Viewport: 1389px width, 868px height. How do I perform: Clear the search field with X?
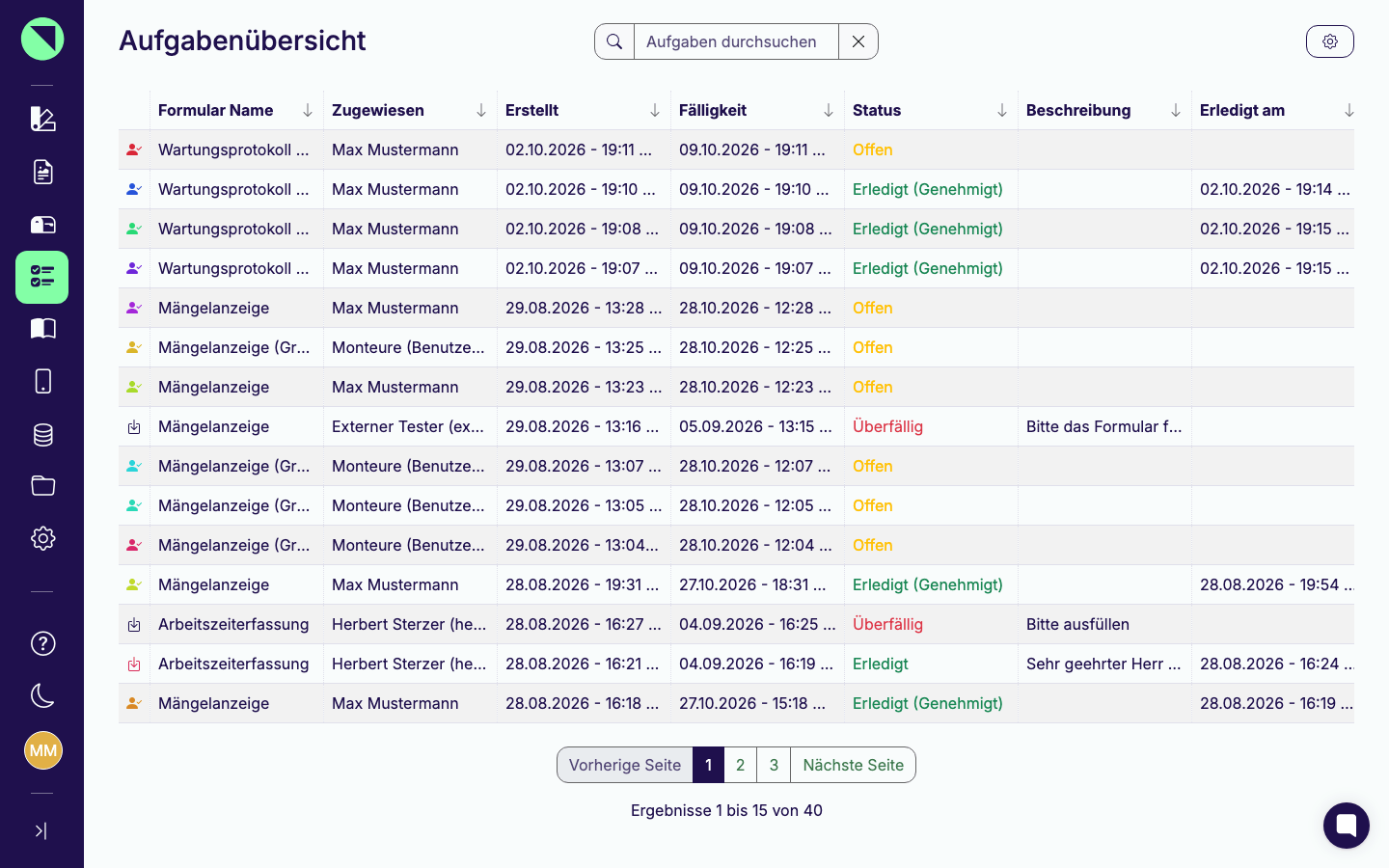click(858, 41)
